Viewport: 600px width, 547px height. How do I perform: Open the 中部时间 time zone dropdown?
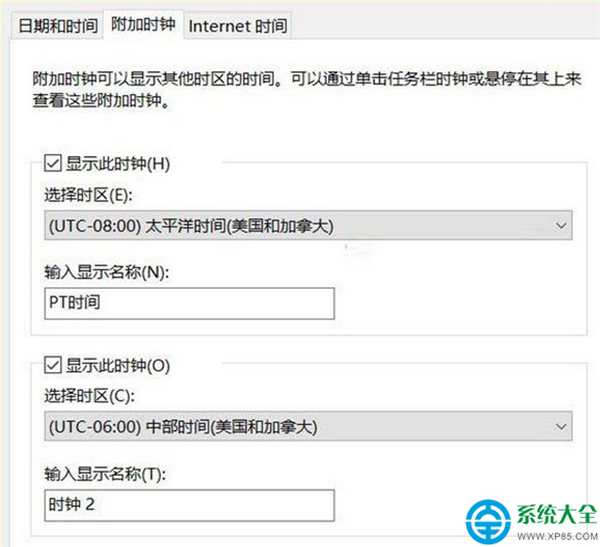coord(308,426)
